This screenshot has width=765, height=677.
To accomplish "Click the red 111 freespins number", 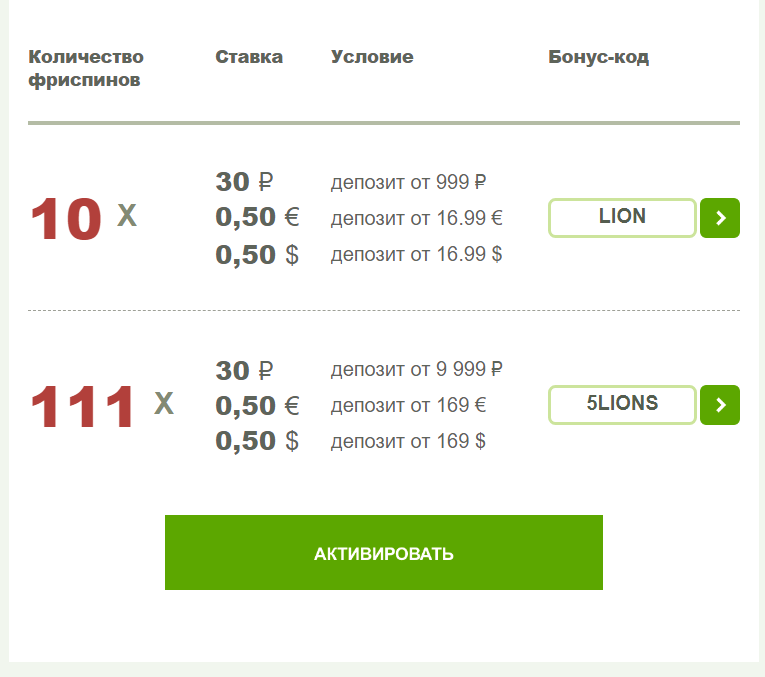I will pos(82,406).
